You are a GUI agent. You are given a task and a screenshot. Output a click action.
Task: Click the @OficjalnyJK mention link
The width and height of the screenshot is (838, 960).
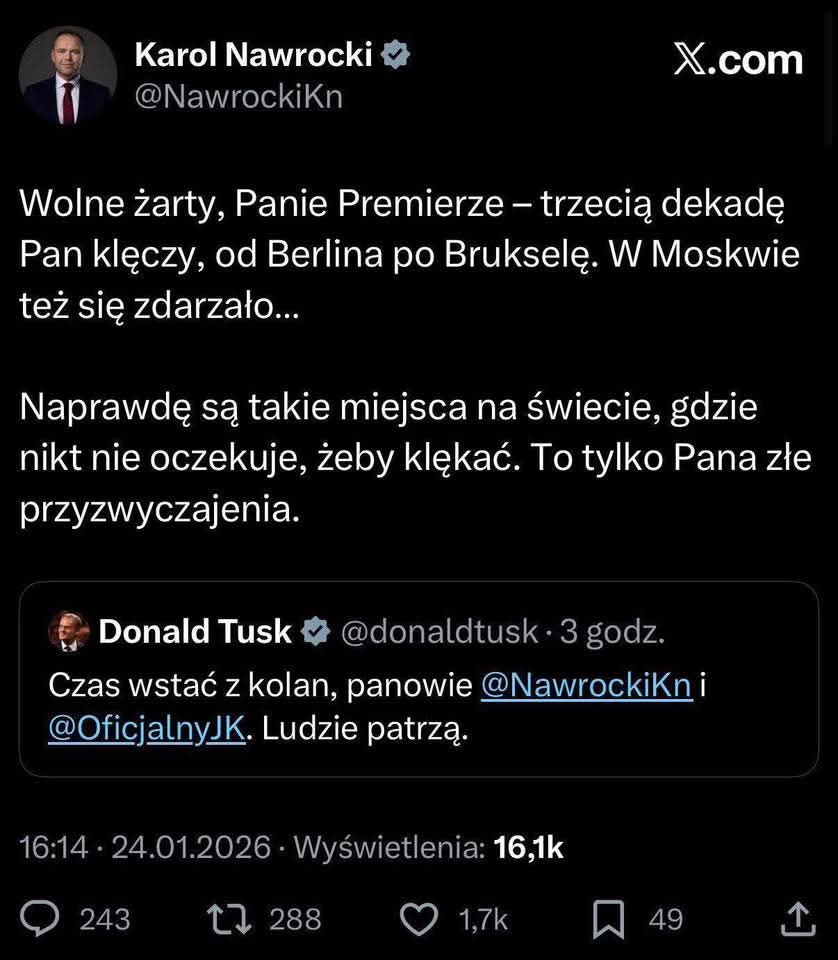(x=146, y=729)
